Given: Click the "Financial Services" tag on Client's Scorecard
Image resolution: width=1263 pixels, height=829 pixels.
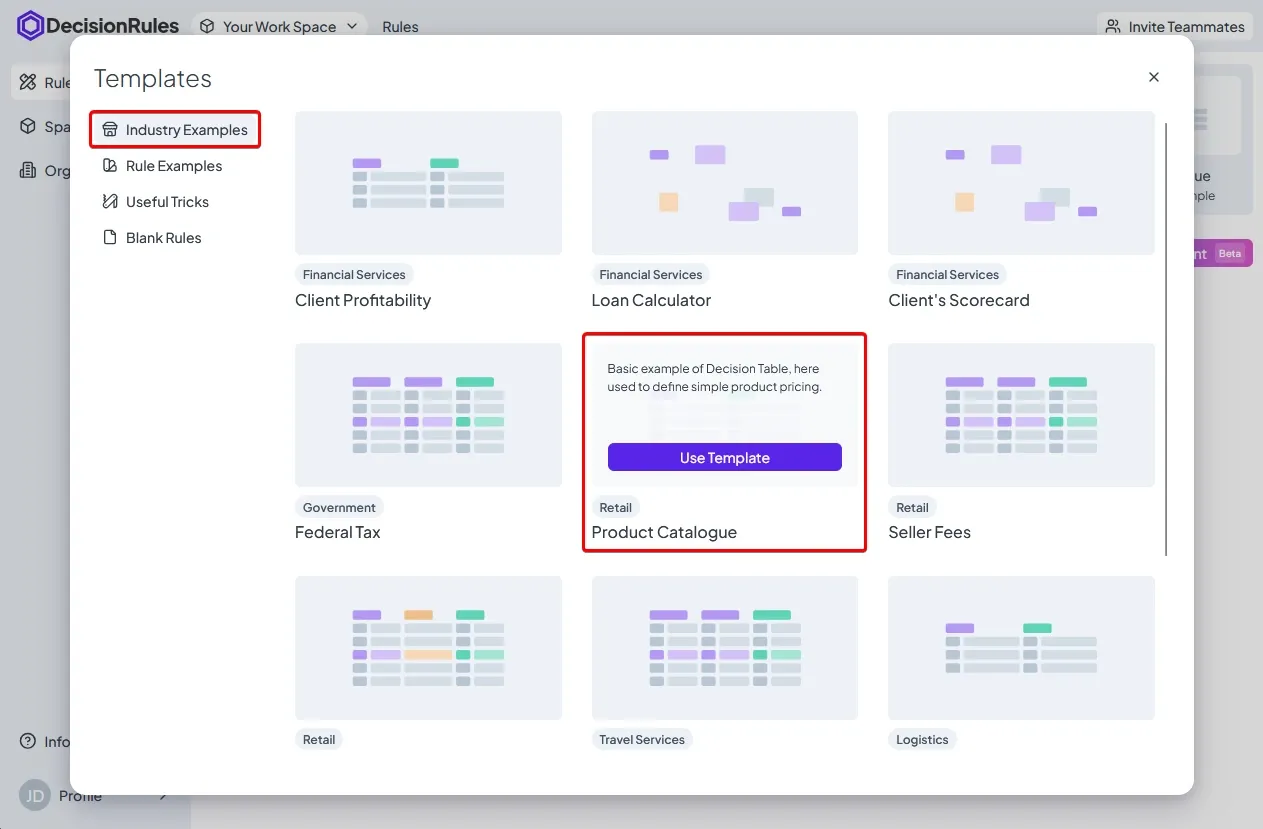Looking at the screenshot, I should (x=948, y=274).
